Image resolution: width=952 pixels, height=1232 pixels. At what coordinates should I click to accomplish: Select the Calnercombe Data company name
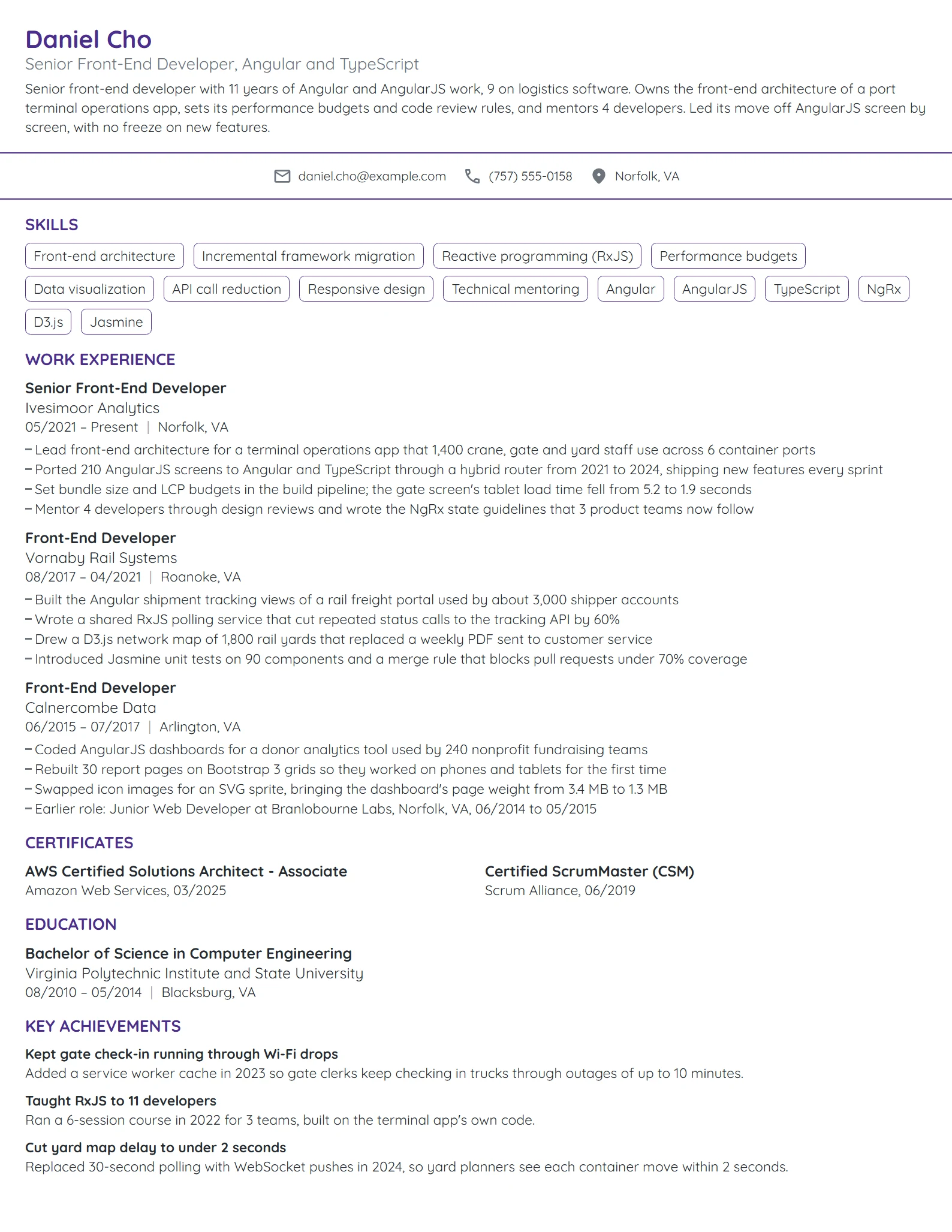pos(91,708)
